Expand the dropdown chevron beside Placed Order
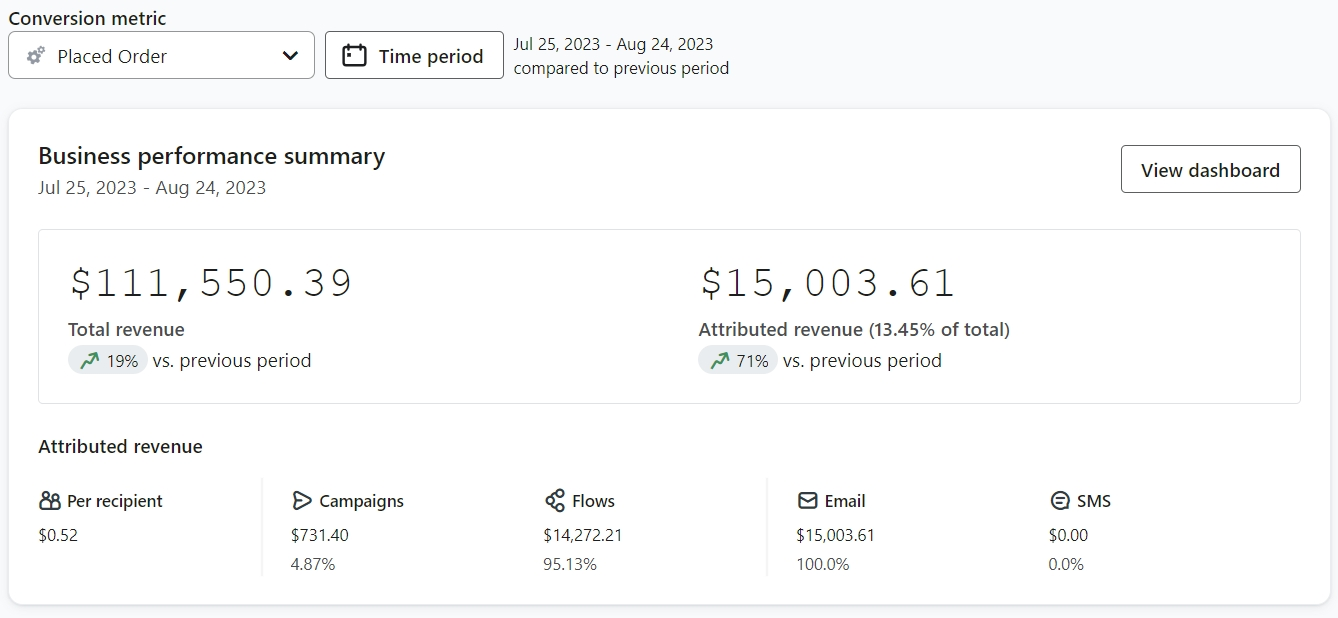 point(290,56)
